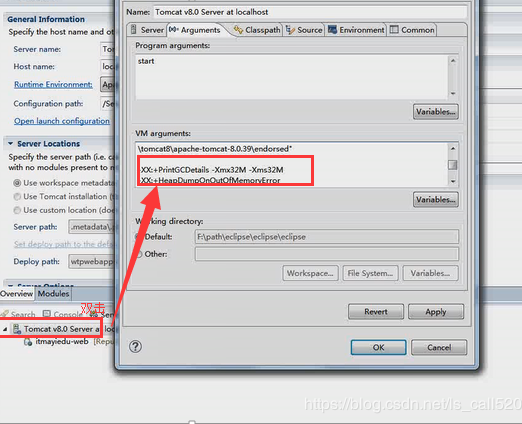
Task: Open the Console view tab
Action: [63, 314]
